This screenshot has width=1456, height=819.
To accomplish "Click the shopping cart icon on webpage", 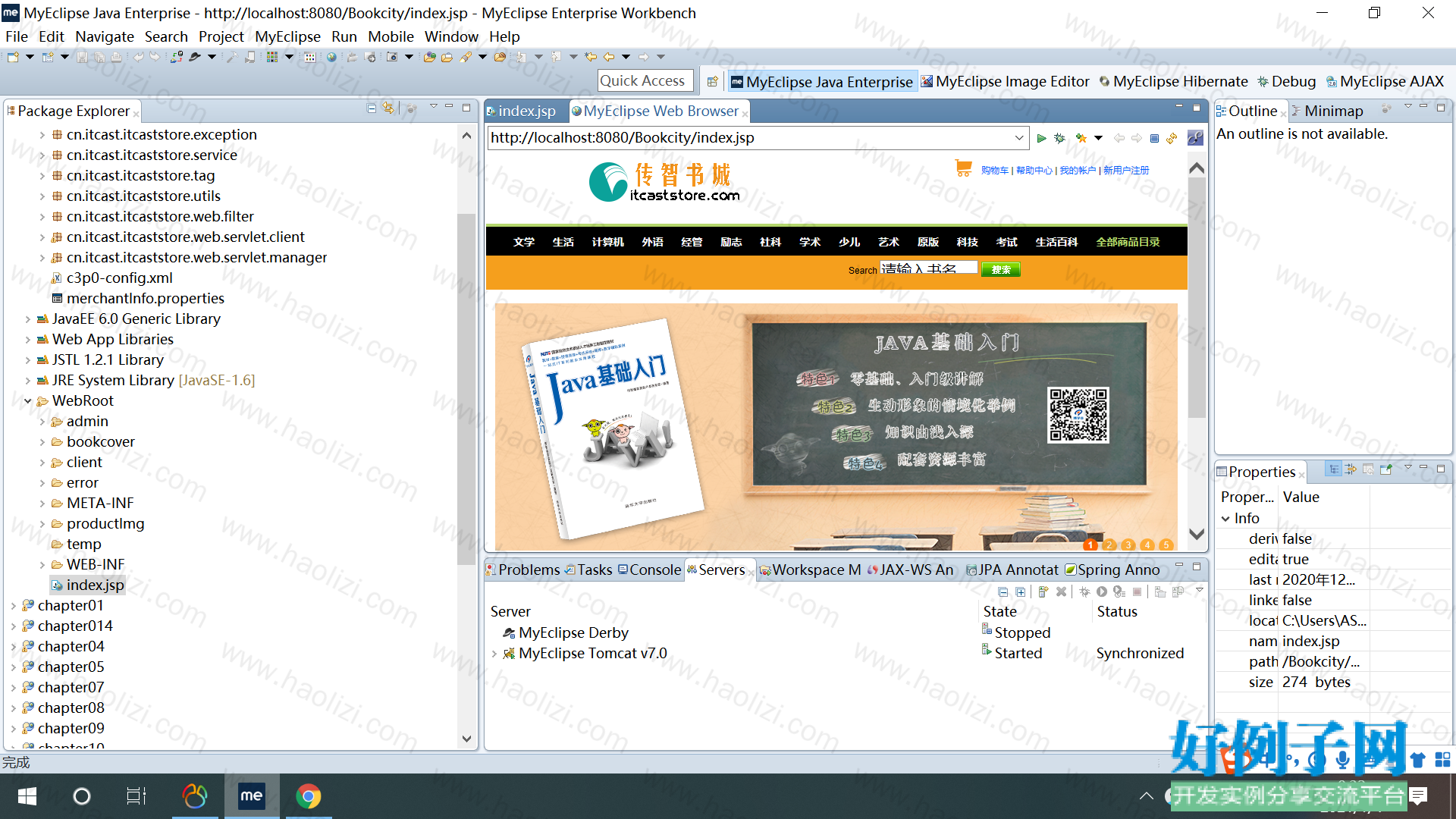I will [x=963, y=168].
